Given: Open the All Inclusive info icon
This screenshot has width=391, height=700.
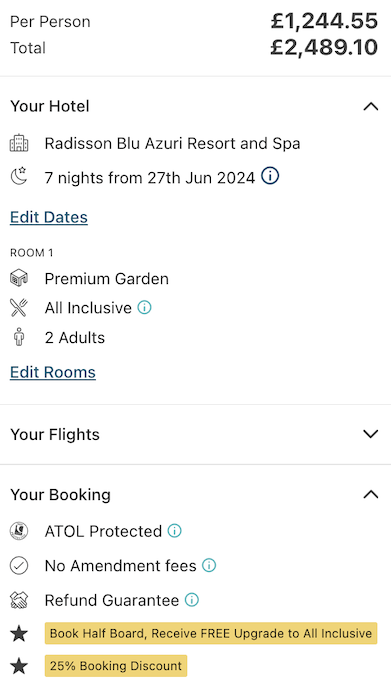Looking at the screenshot, I should pyautogui.click(x=144, y=307).
